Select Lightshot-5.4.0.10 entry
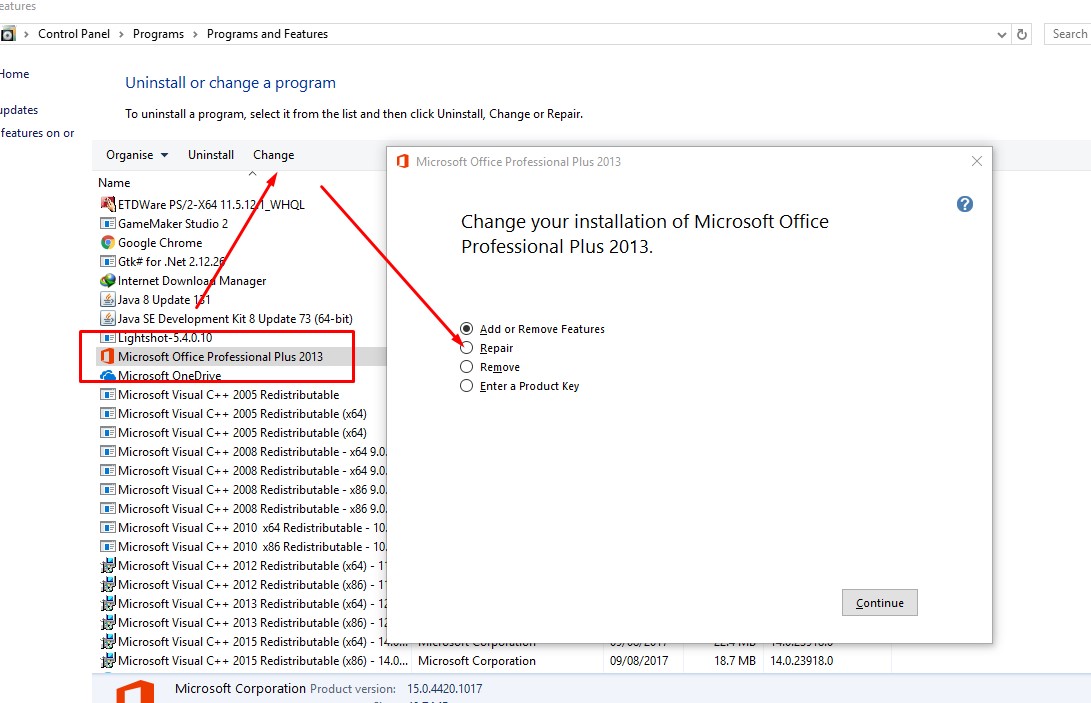The image size is (1091, 703). pos(165,338)
